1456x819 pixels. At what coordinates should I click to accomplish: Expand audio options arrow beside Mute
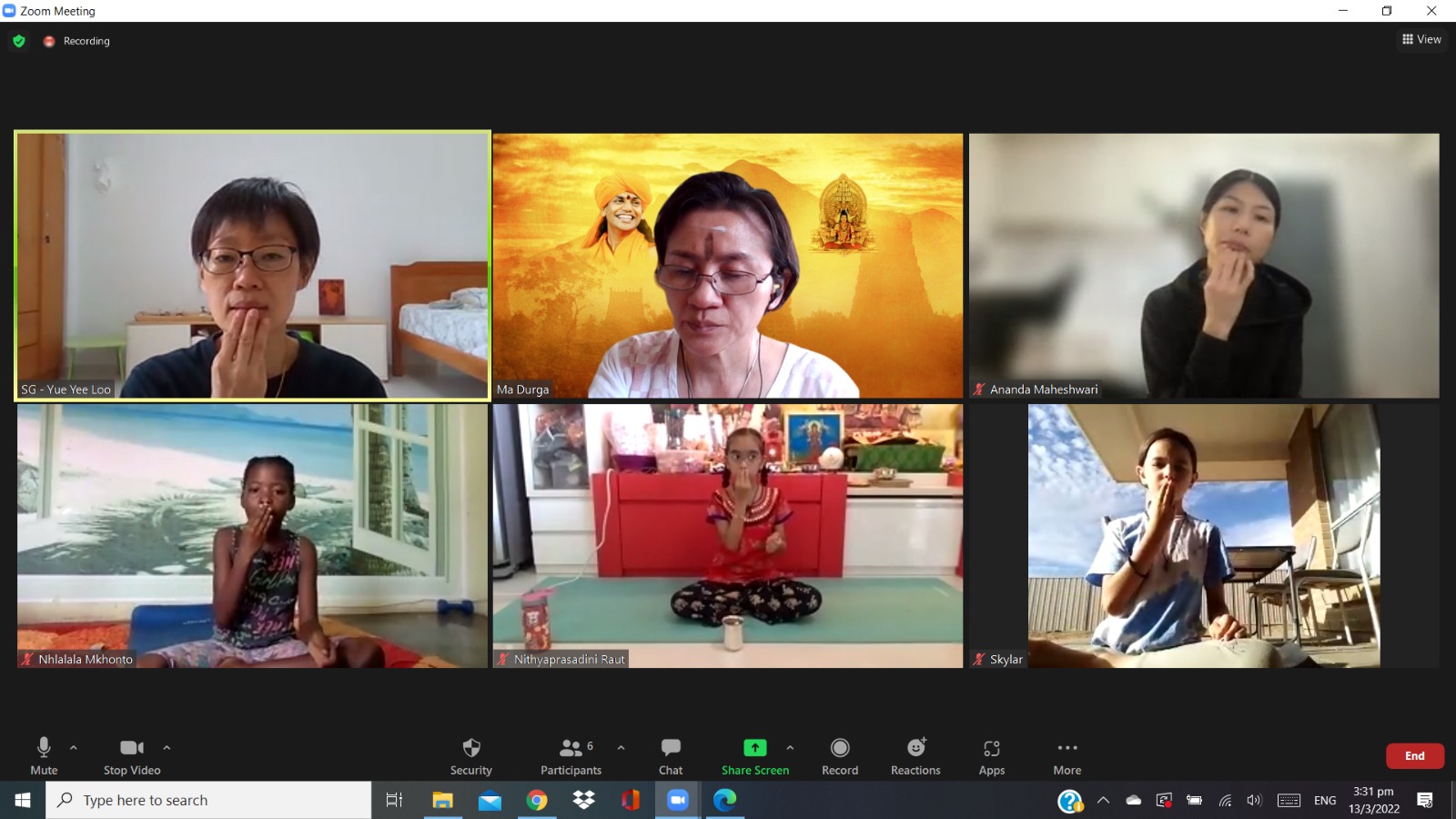(x=74, y=748)
